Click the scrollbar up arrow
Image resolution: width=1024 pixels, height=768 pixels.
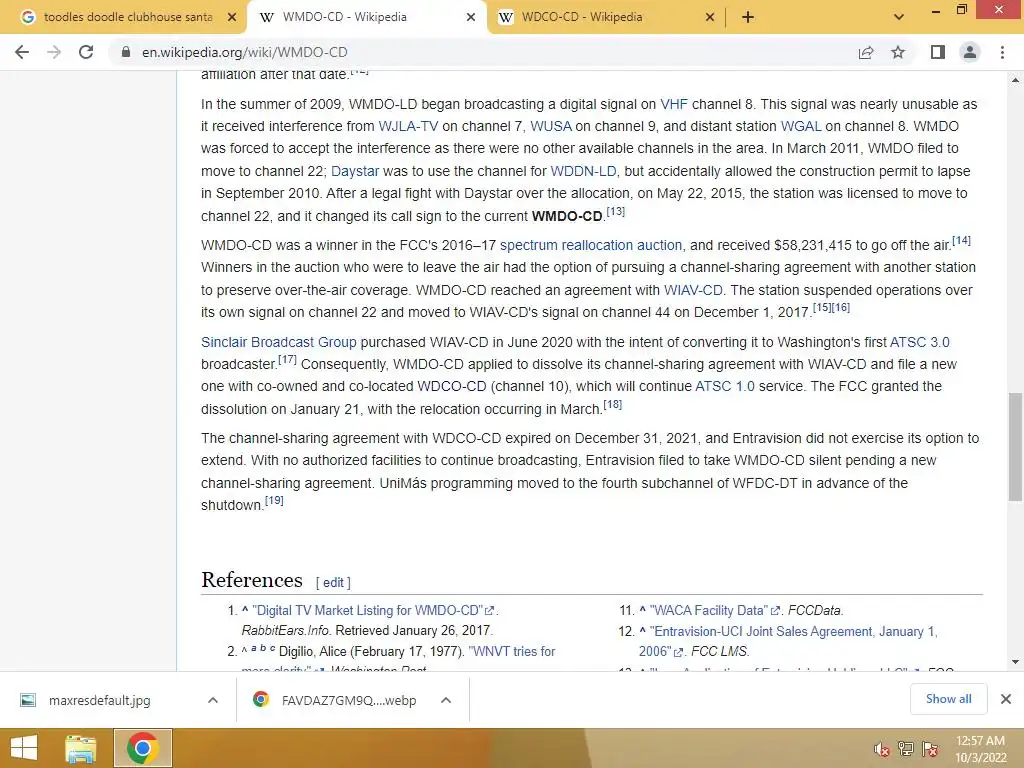[1015, 80]
